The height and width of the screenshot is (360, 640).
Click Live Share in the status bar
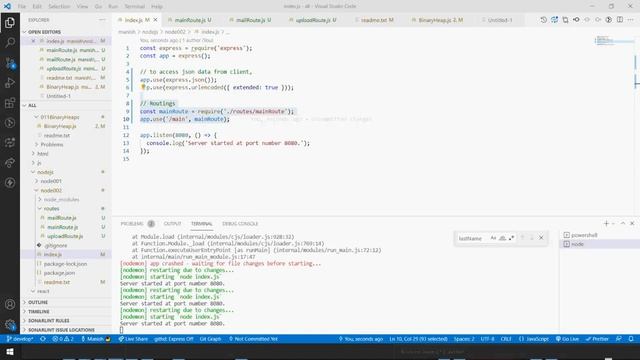pos(133,339)
